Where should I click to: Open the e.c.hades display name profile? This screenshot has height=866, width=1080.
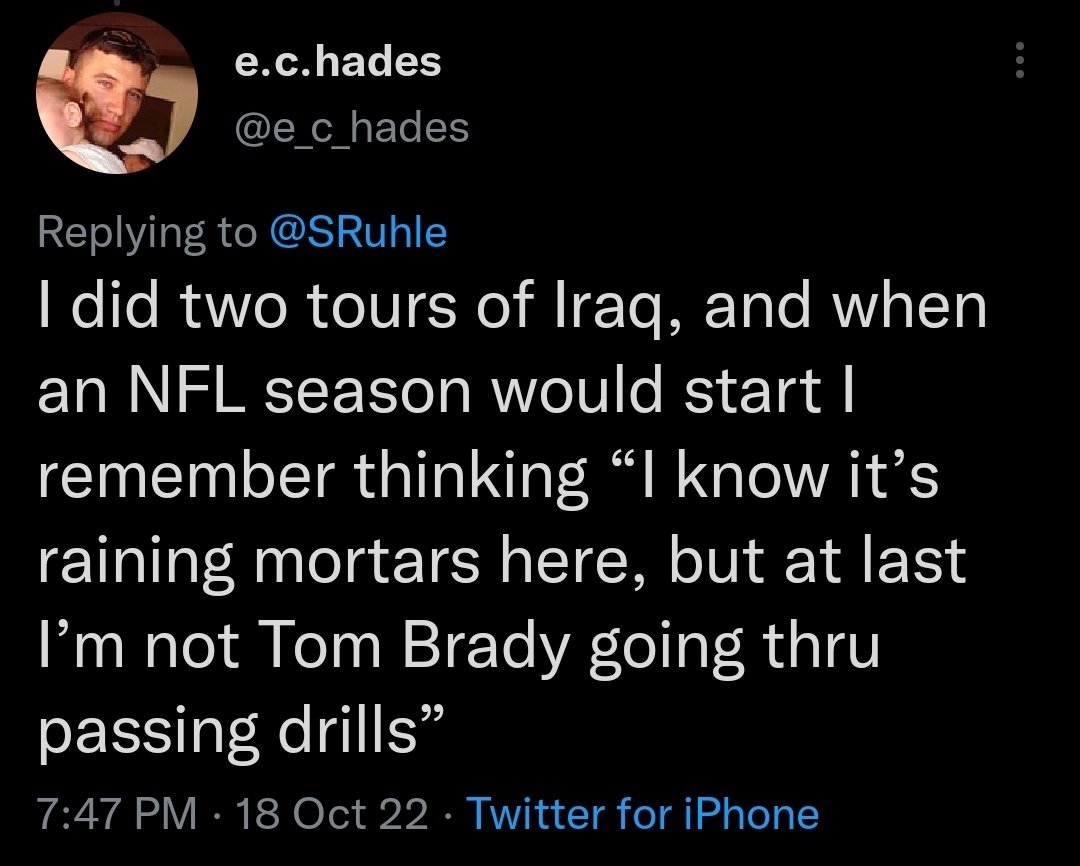338,62
